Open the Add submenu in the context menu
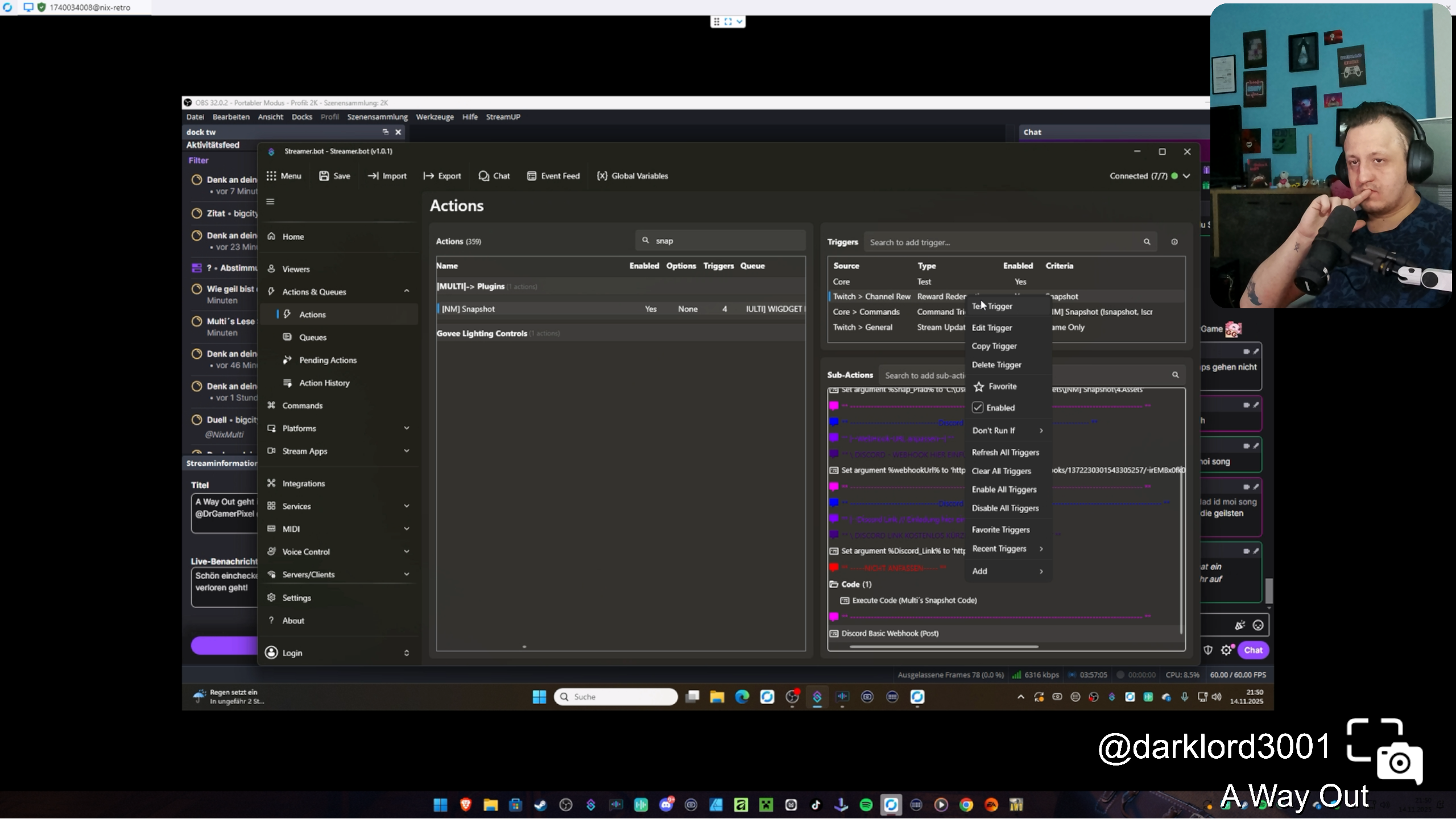Viewport: 1456px width, 819px height. click(1008, 571)
